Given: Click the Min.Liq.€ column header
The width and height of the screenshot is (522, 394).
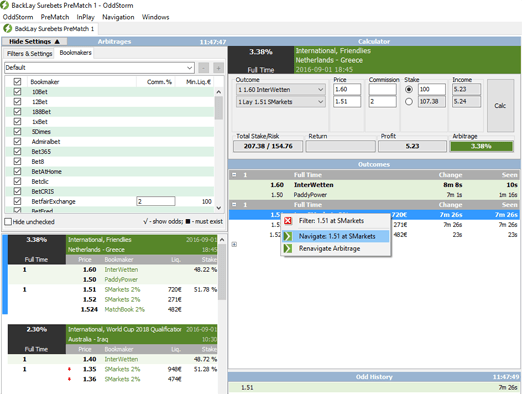Looking at the screenshot, I should [198, 82].
